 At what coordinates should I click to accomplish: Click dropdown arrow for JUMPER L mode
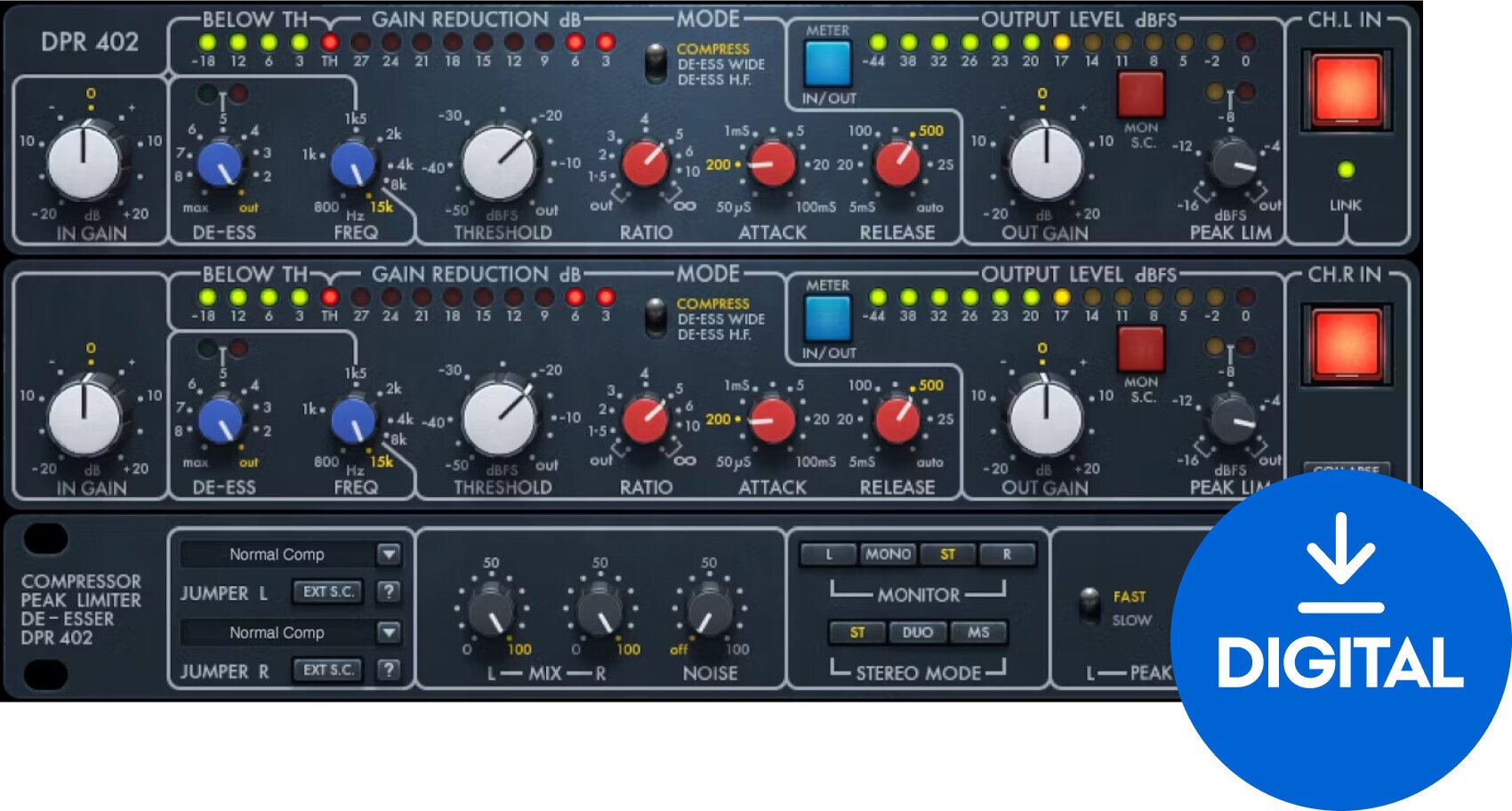pyautogui.click(x=389, y=554)
